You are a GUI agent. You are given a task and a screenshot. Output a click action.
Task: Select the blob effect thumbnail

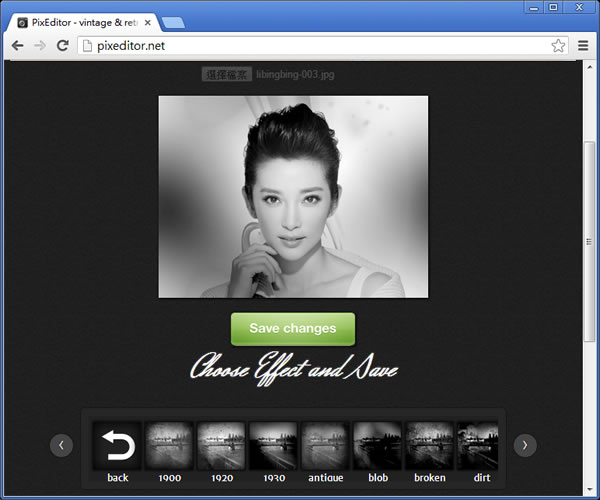377,446
